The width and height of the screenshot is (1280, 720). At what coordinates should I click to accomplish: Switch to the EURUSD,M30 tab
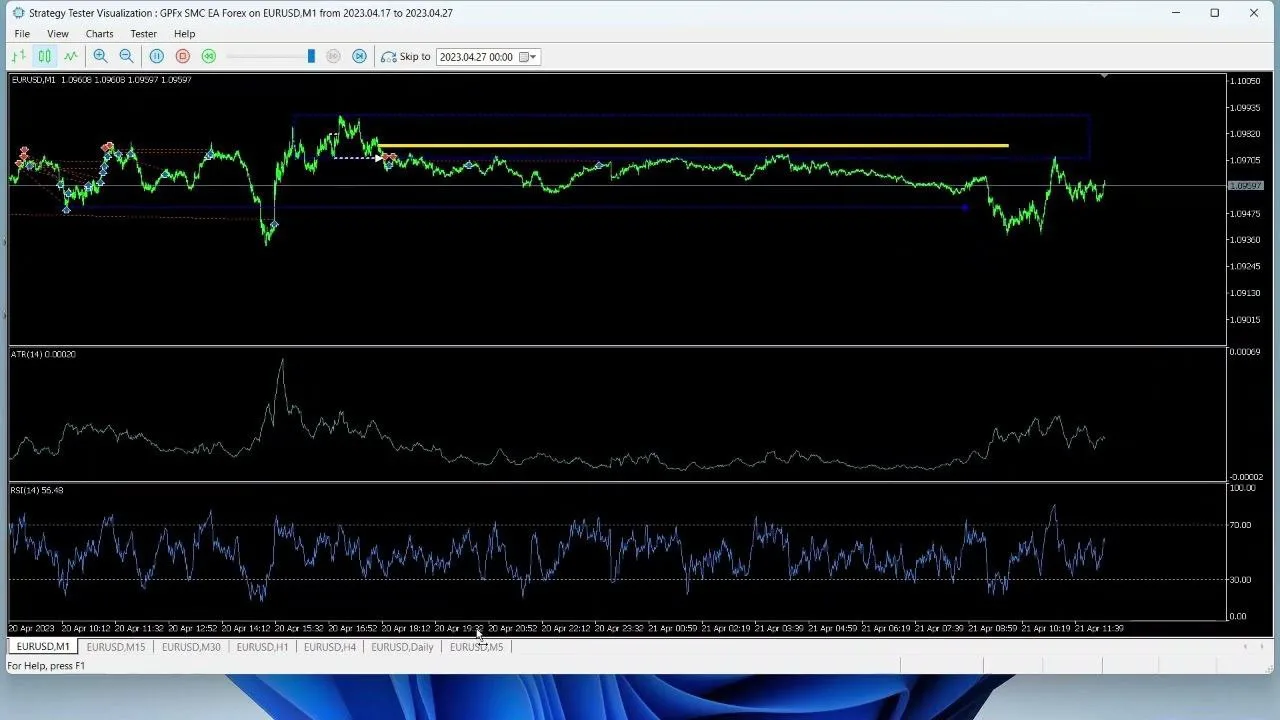191,647
